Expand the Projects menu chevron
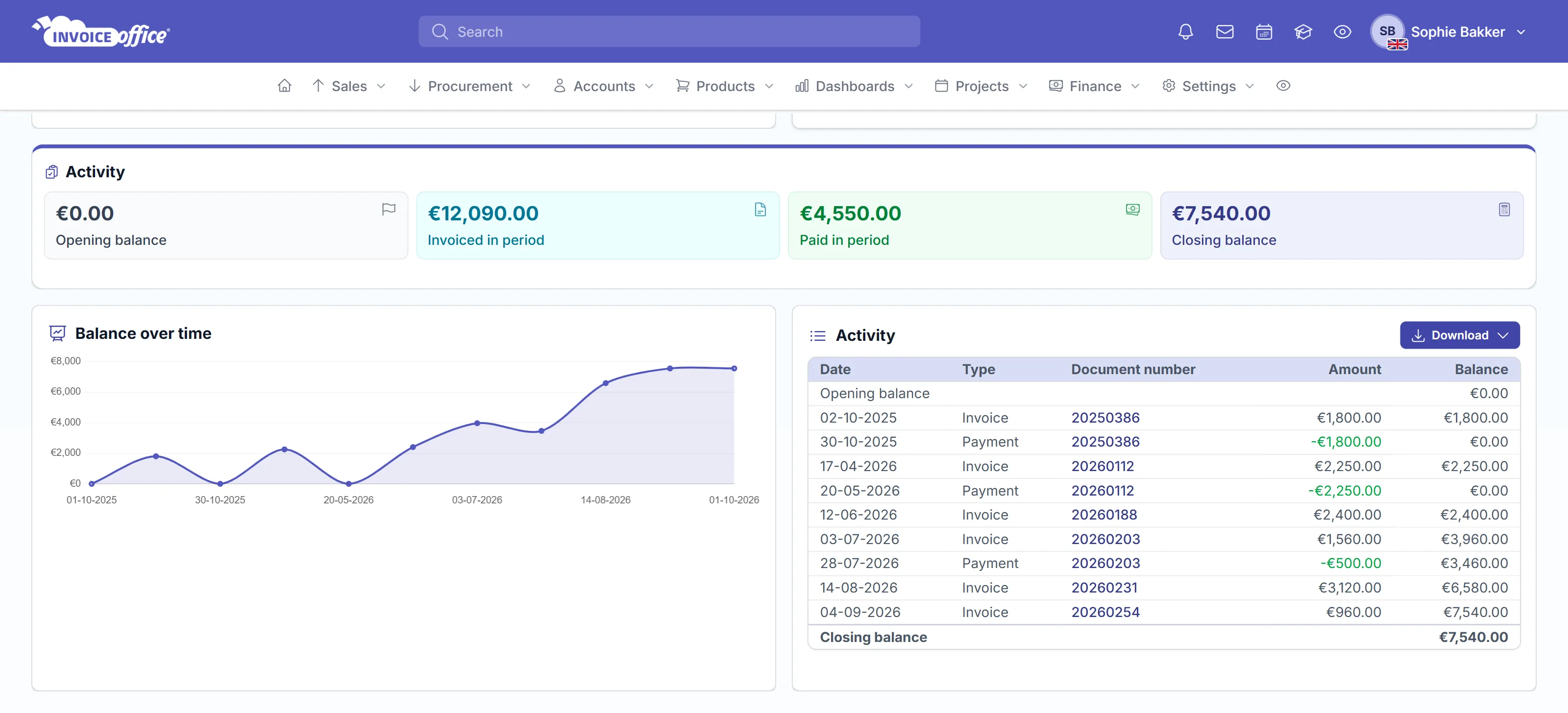This screenshot has width=1568, height=713. 1023,86
